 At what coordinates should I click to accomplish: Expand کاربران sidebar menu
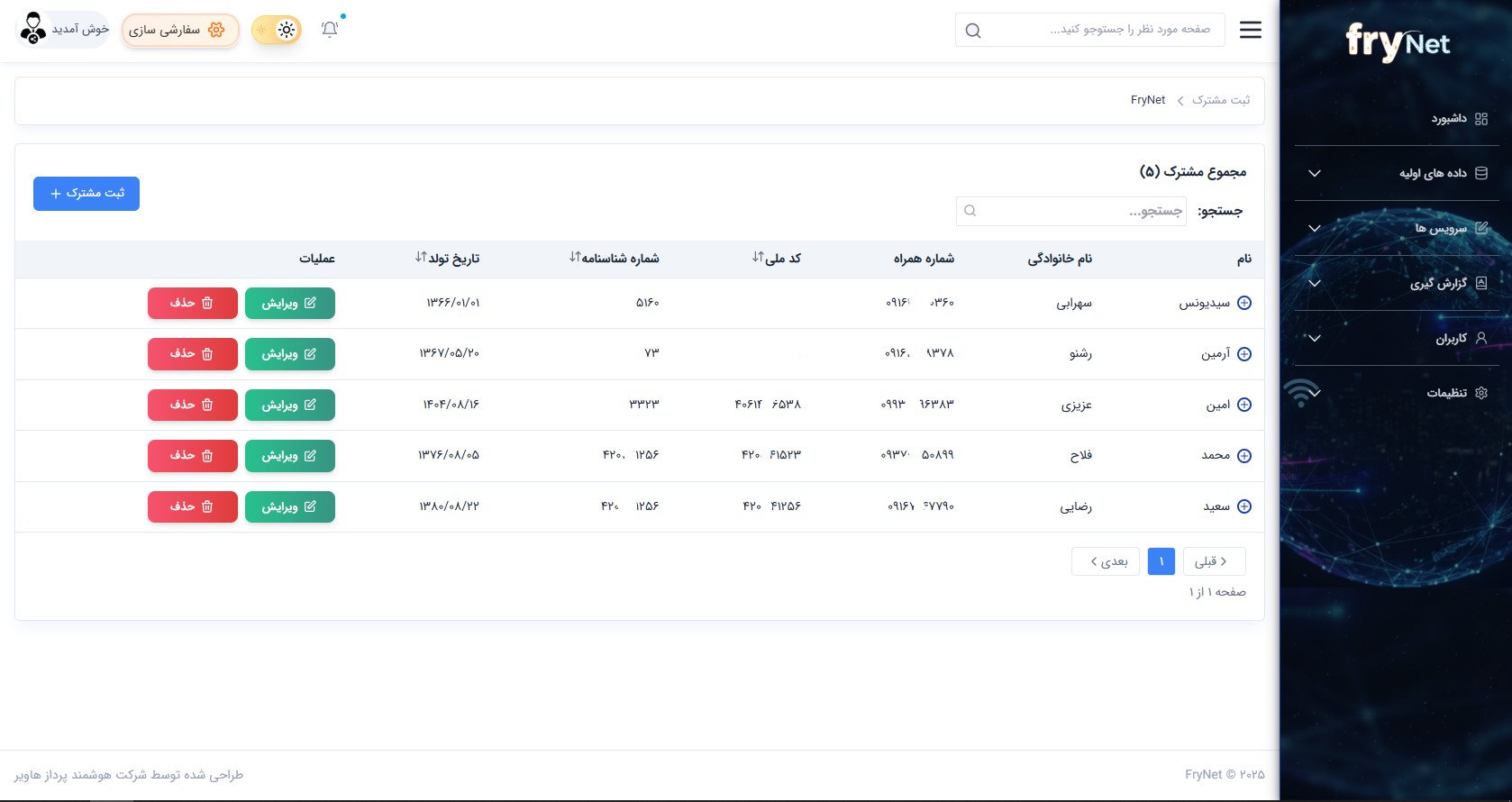pos(1397,338)
